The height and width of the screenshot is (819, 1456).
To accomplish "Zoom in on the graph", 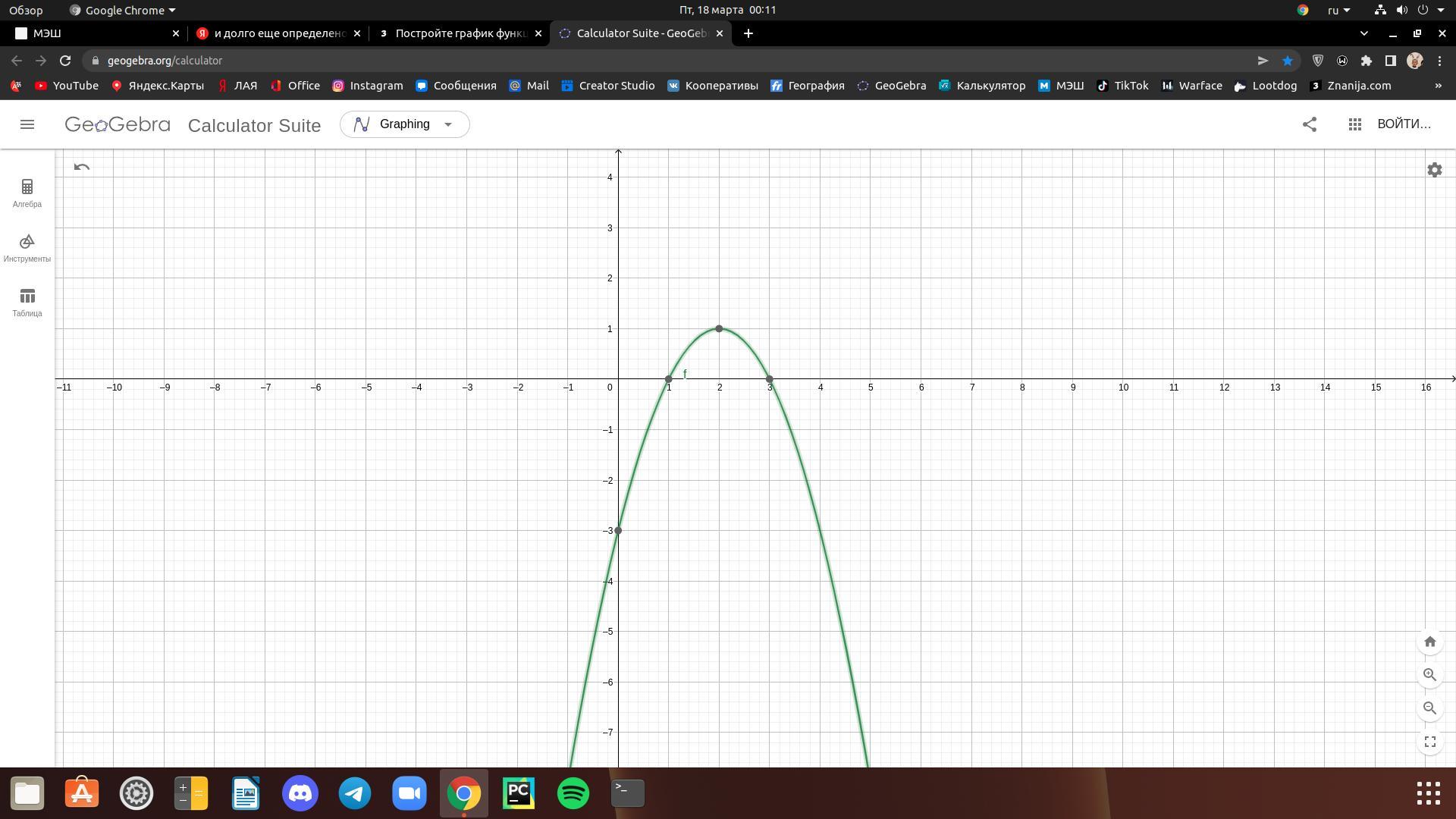I will (1429, 675).
